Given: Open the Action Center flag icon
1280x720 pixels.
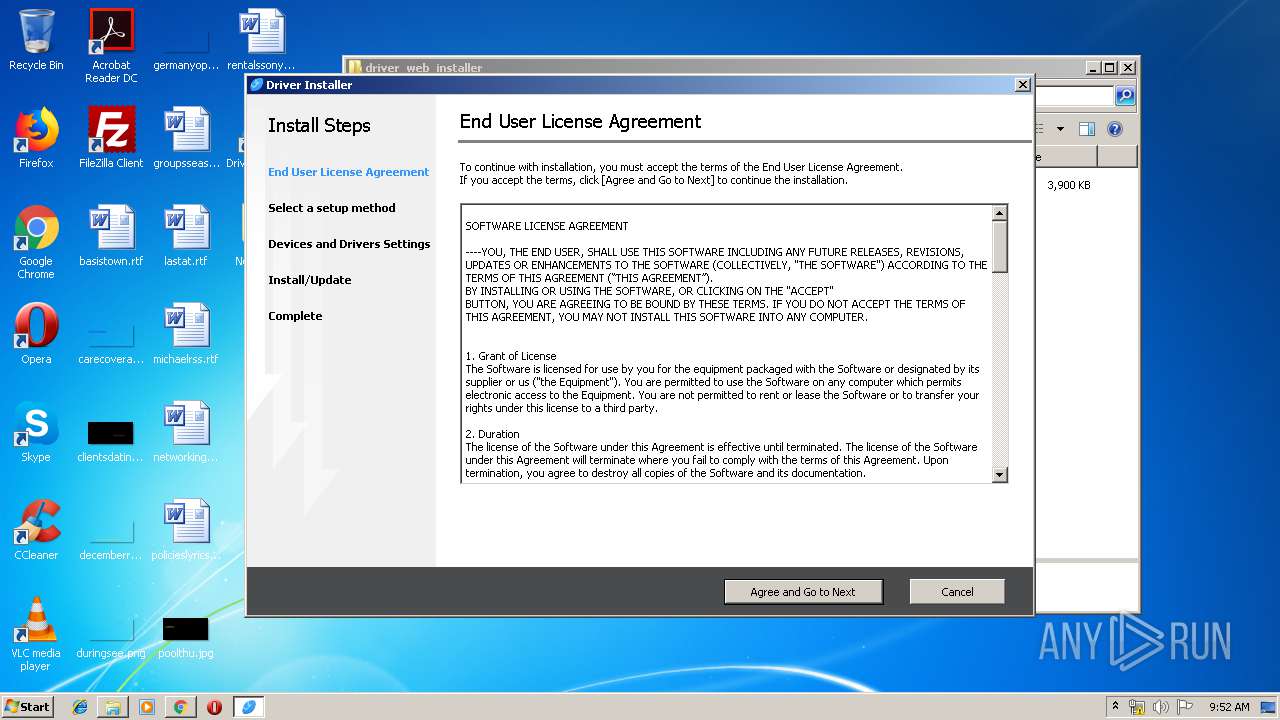Looking at the screenshot, I should [x=1183, y=707].
